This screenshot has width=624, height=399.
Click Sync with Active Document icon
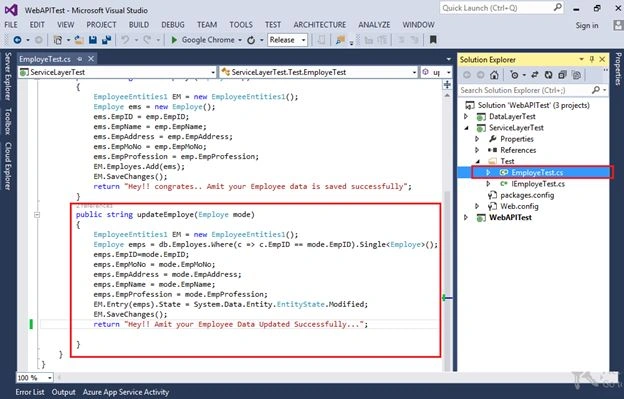click(x=534, y=75)
